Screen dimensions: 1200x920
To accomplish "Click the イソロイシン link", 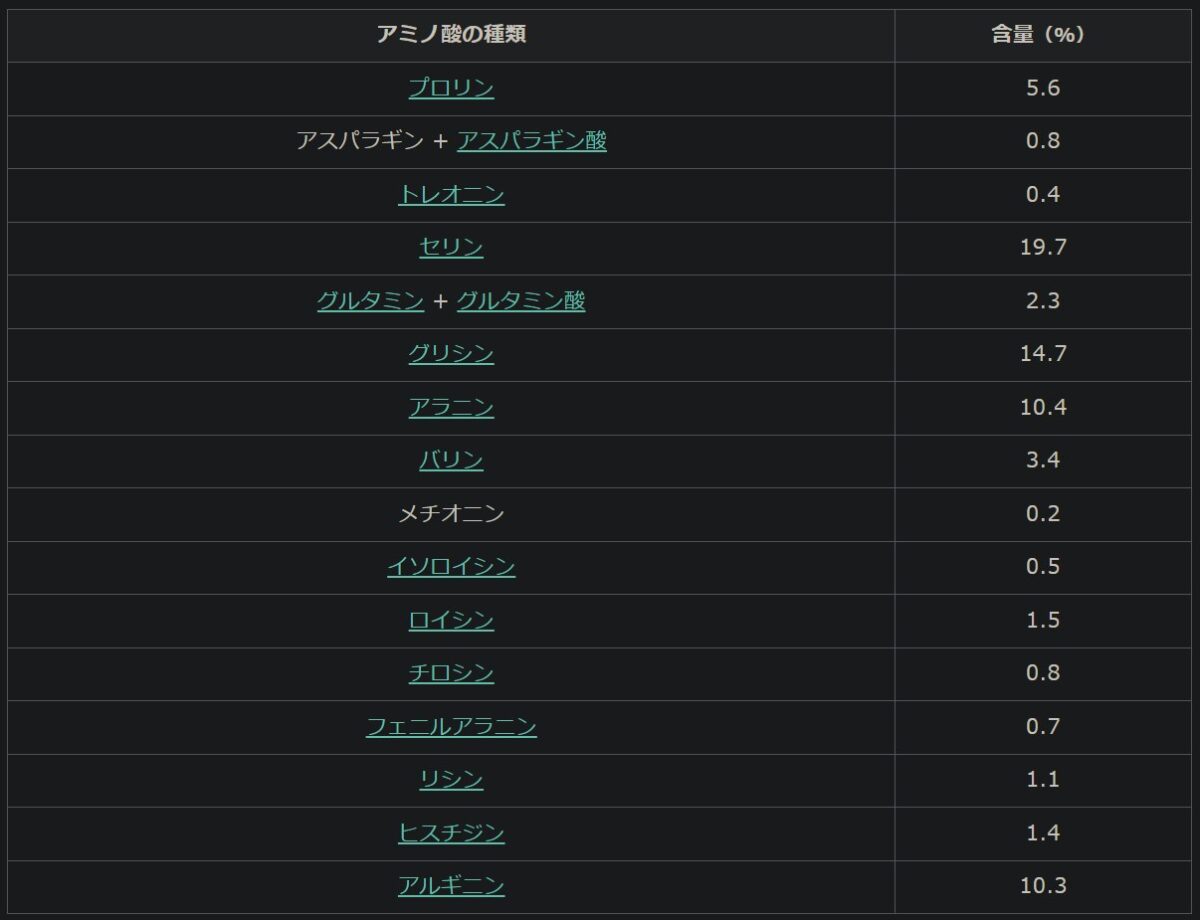I will coord(451,567).
